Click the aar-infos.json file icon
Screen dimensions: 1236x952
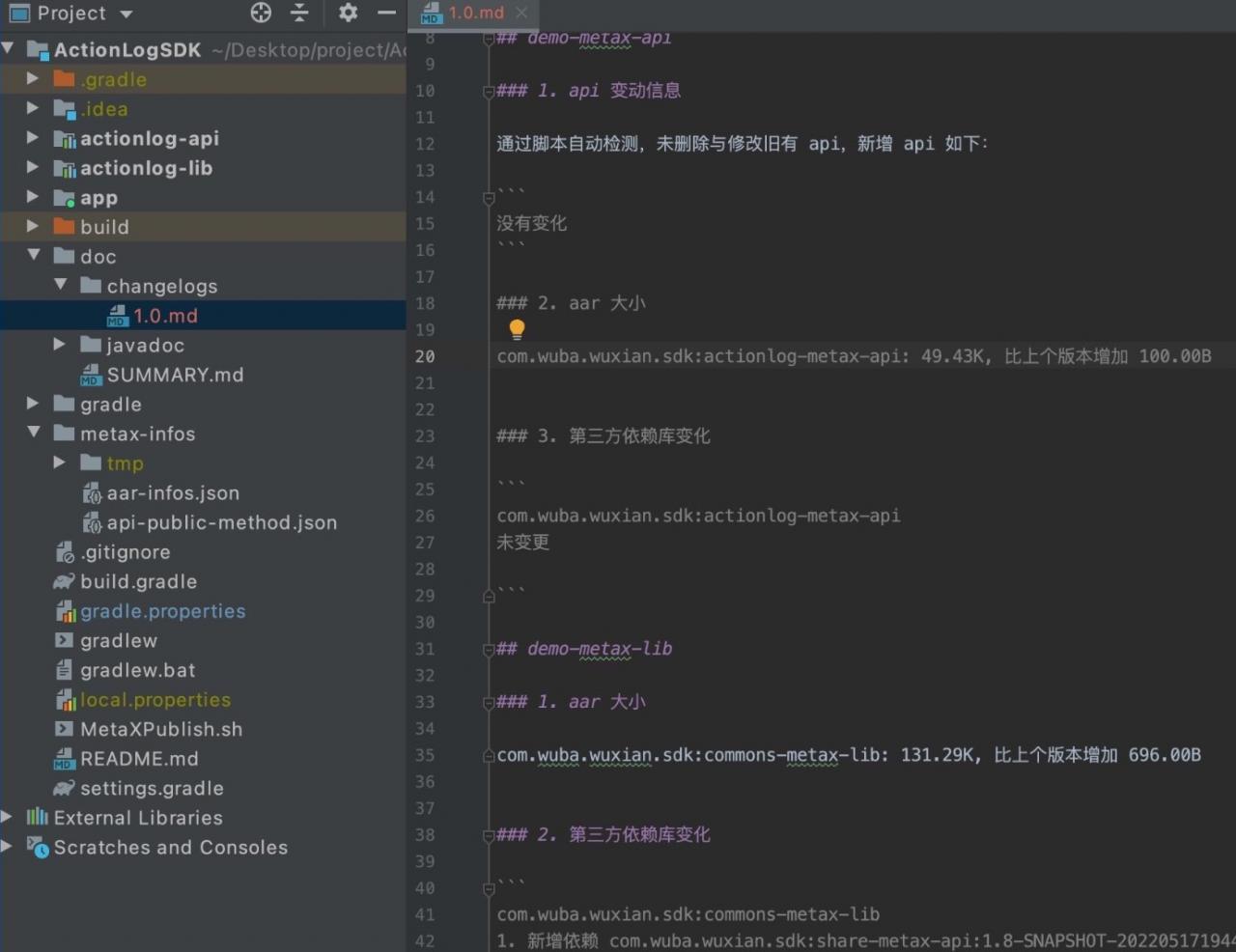[92, 493]
